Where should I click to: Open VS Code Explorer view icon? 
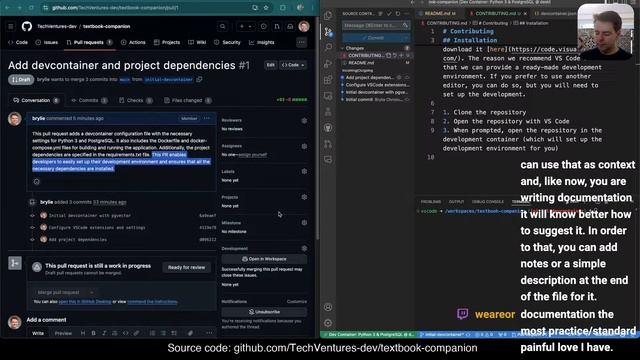(328, 16)
